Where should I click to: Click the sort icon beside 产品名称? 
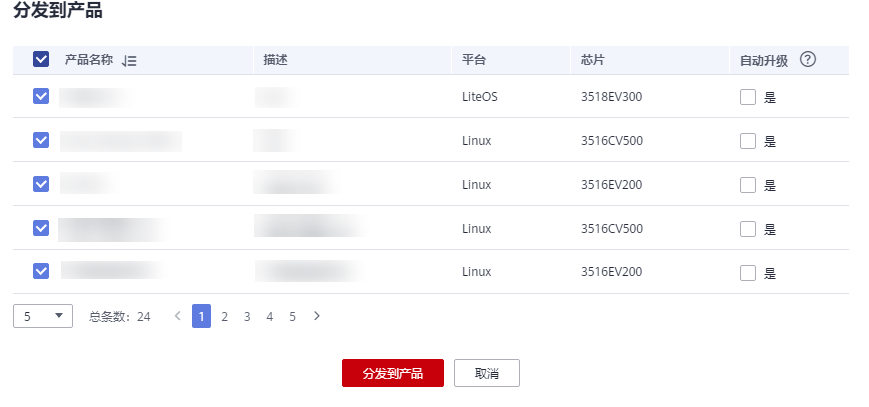click(x=129, y=60)
